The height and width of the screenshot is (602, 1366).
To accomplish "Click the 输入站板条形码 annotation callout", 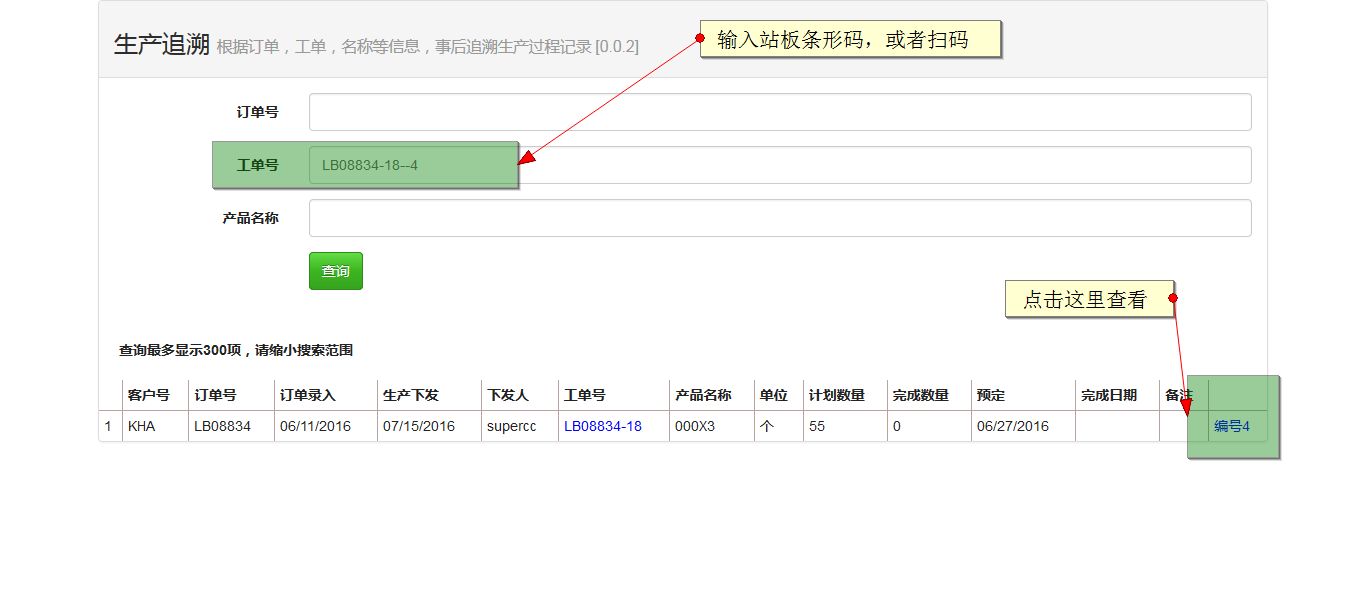I will click(x=852, y=39).
